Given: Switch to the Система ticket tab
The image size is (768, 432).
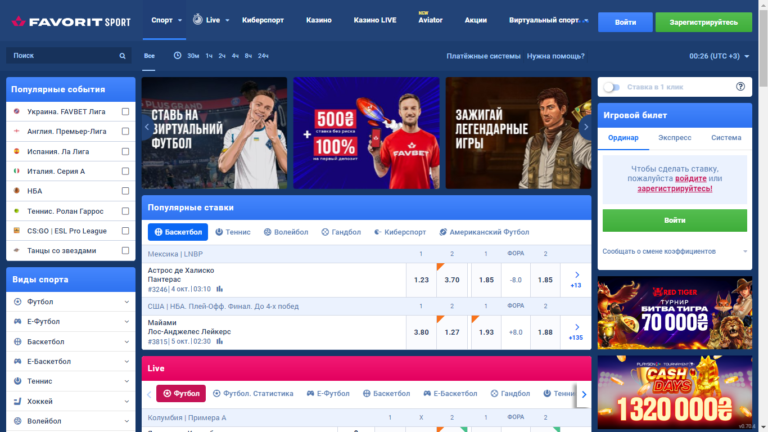Looking at the screenshot, I should pos(726,138).
